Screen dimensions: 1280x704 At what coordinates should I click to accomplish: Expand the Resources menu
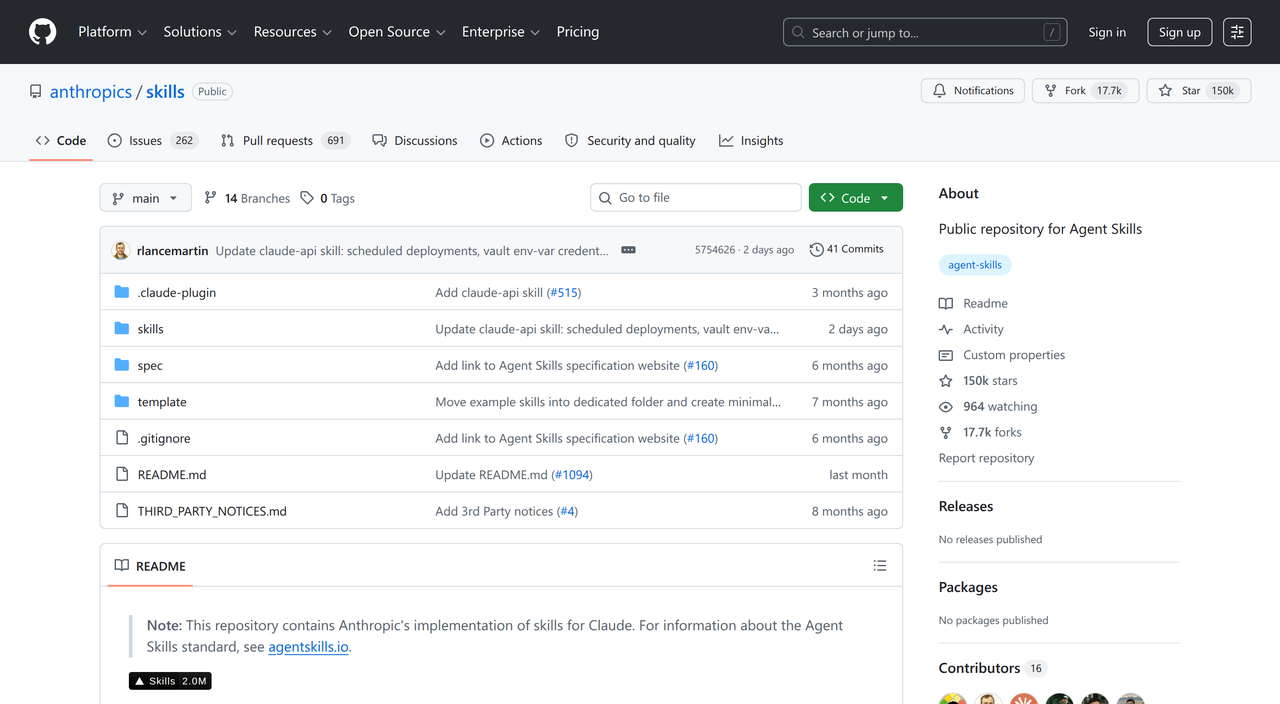pos(293,32)
